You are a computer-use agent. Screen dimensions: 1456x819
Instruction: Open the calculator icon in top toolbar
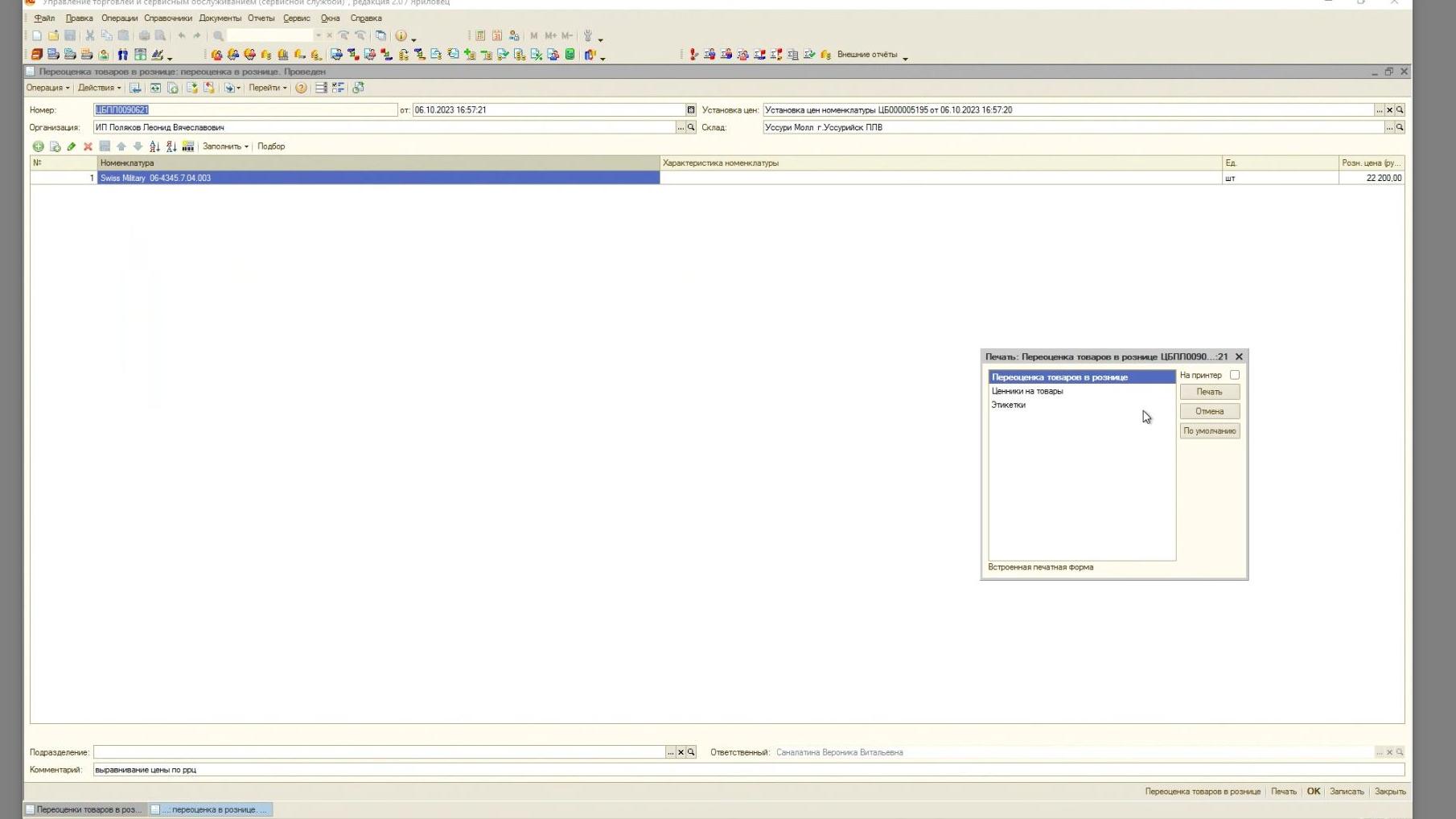(480, 35)
